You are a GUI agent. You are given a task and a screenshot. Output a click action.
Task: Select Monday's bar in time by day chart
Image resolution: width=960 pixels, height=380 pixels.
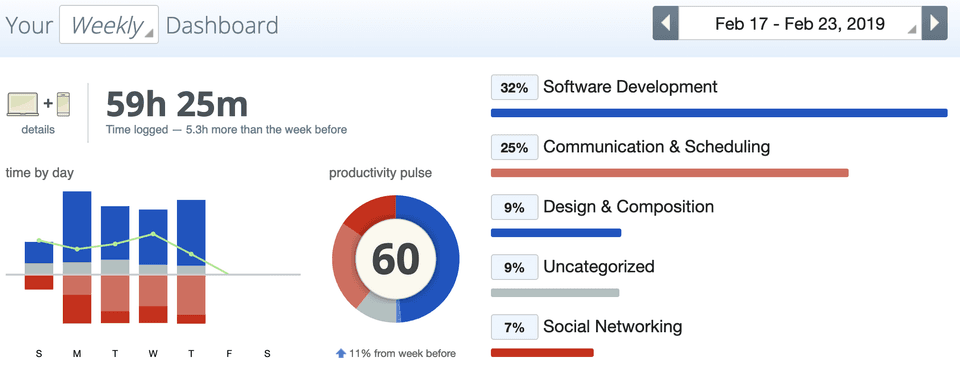pyautogui.click(x=77, y=258)
